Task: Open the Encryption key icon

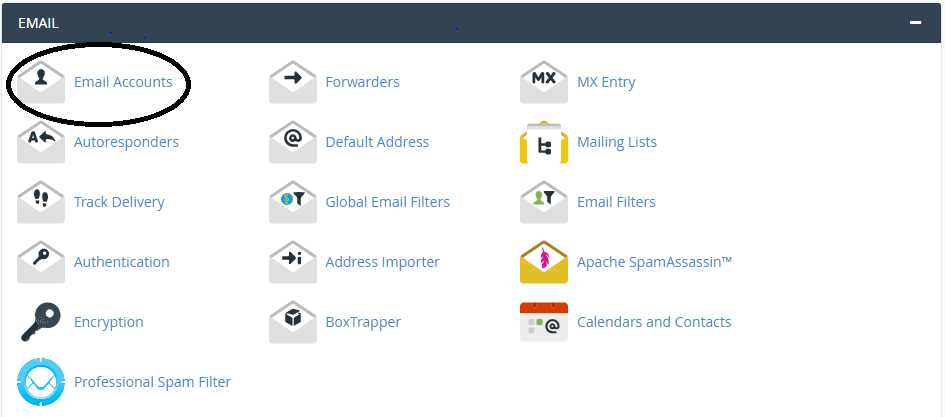Action: [41, 322]
